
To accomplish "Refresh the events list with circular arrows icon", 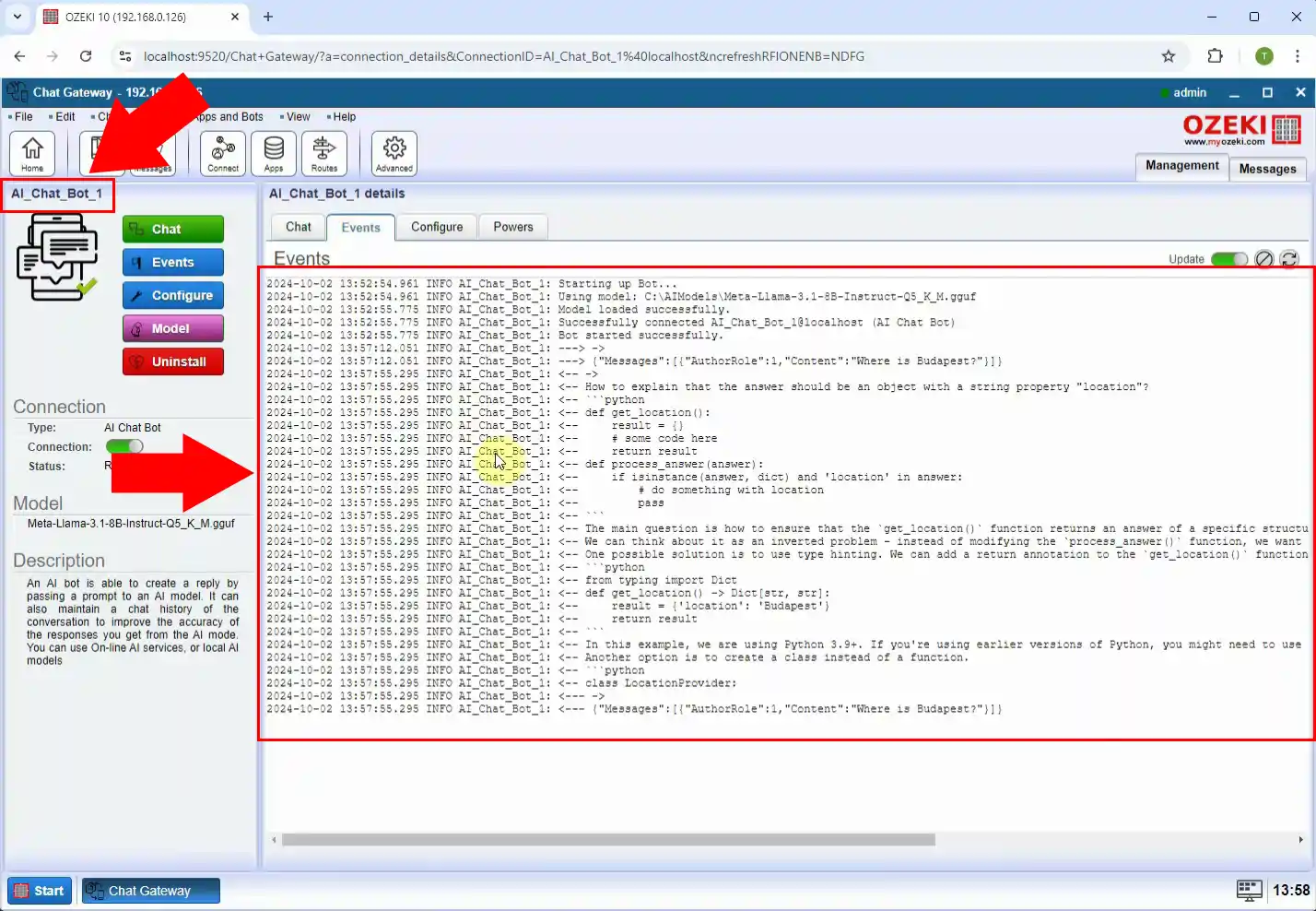I will tap(1289, 259).
